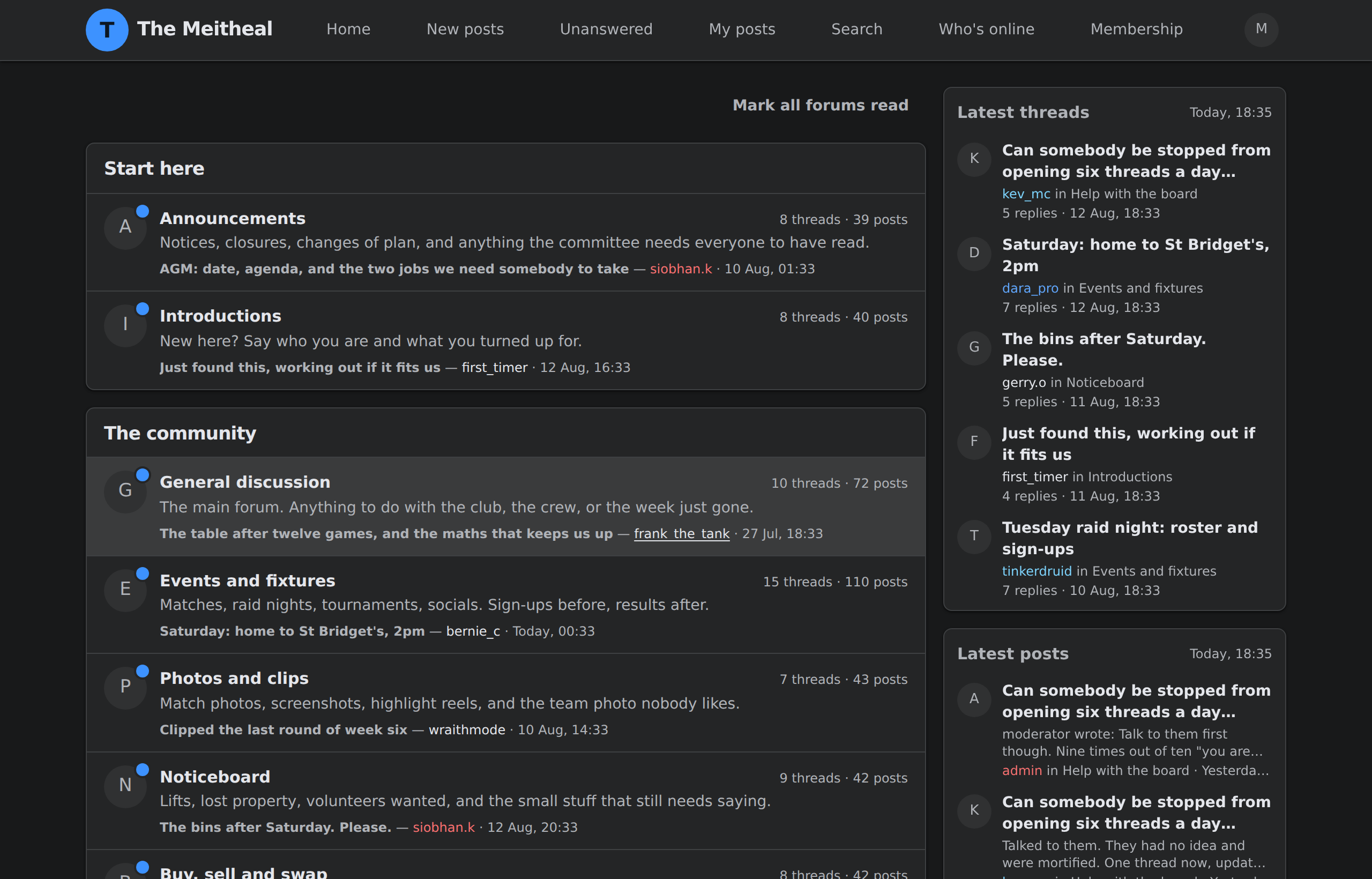Open Membership in the navigation
This screenshot has height=879, width=1372.
point(1136,29)
